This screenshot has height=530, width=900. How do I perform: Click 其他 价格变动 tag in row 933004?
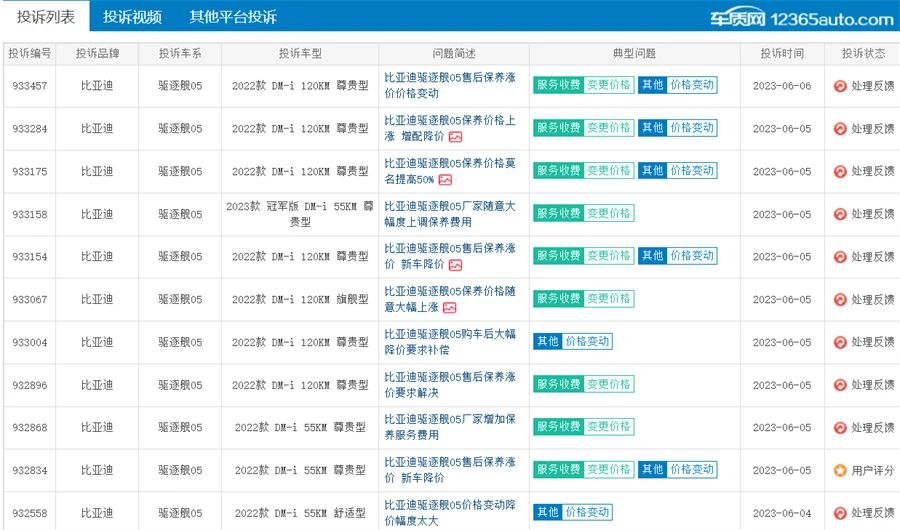click(573, 341)
